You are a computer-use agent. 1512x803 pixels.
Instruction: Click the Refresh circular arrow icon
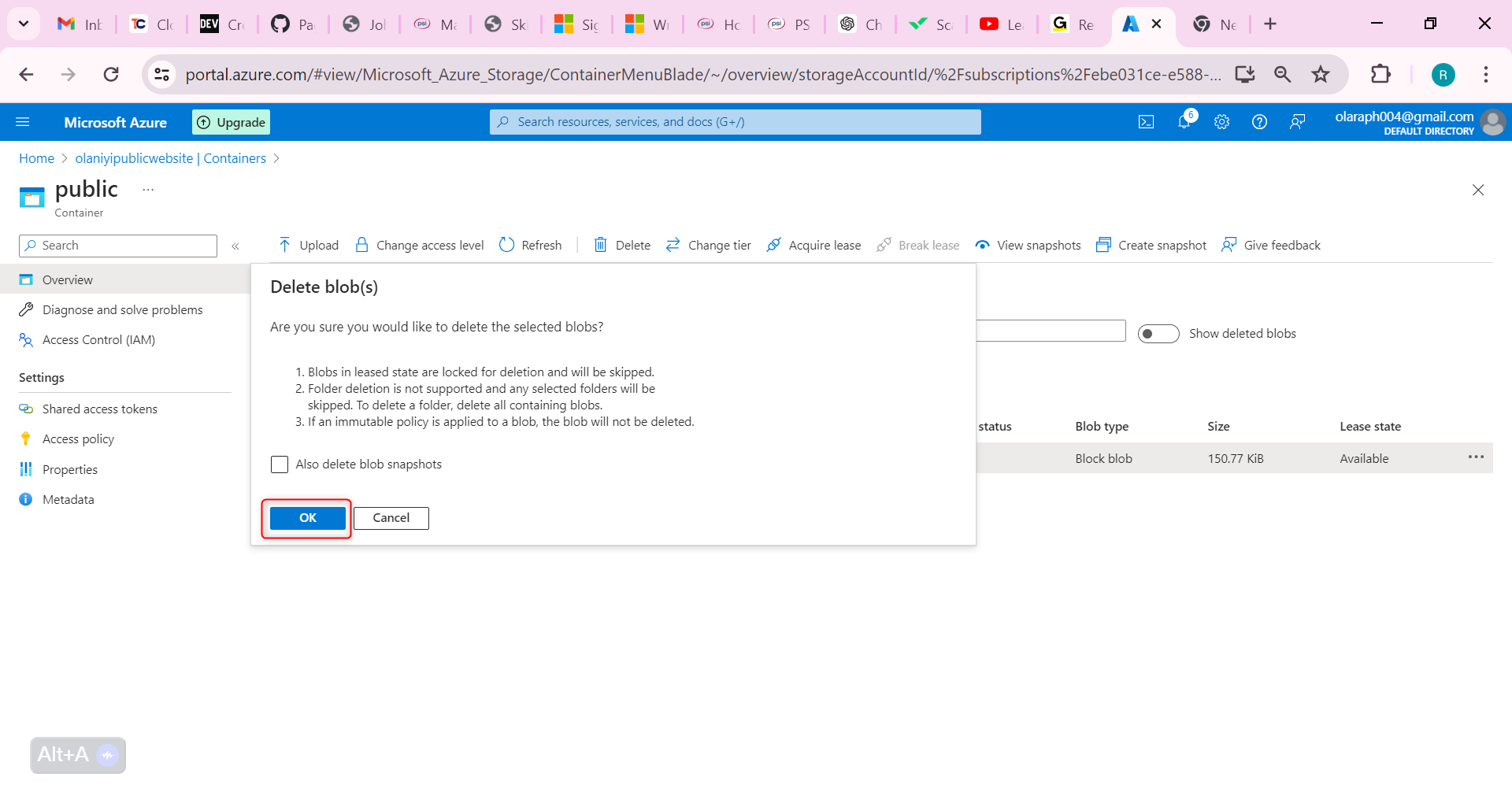(x=506, y=245)
